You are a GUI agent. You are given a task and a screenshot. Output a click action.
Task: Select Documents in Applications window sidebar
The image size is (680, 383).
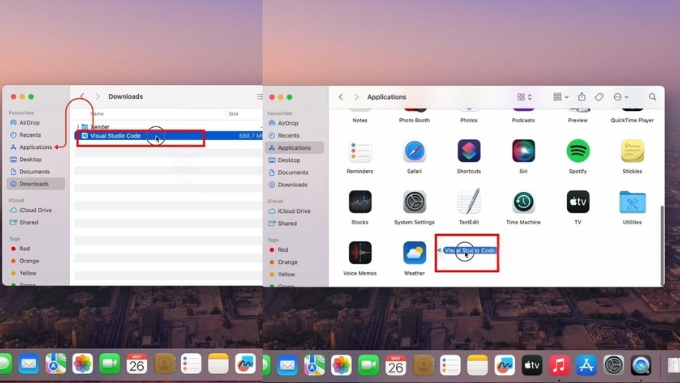[294, 172]
